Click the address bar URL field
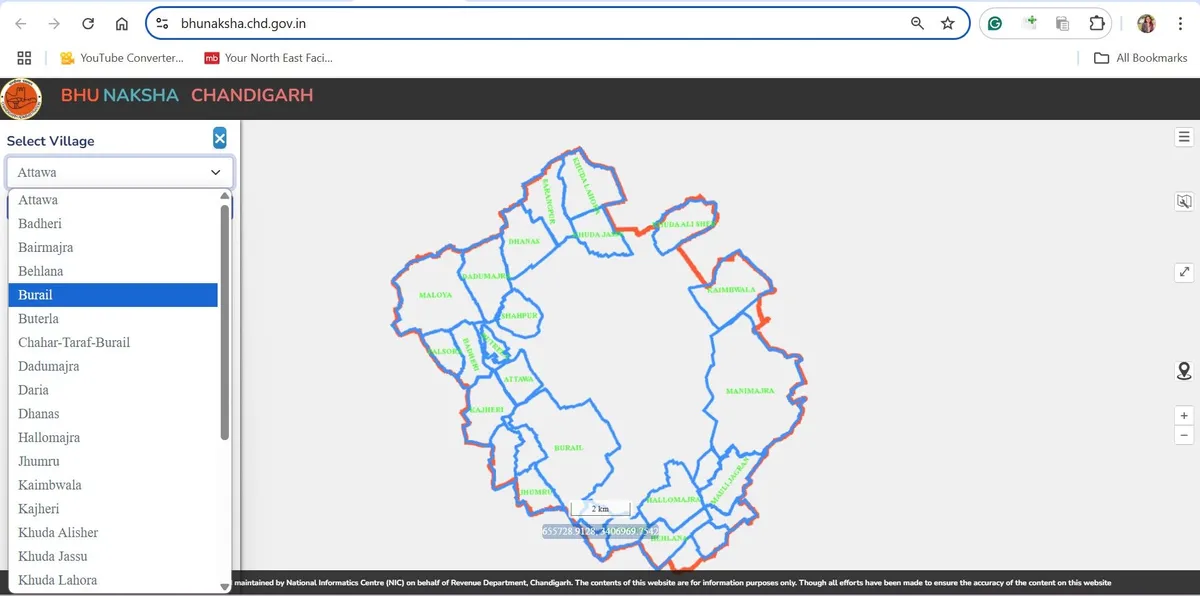Viewport: 1200px width, 596px height. coord(540,24)
